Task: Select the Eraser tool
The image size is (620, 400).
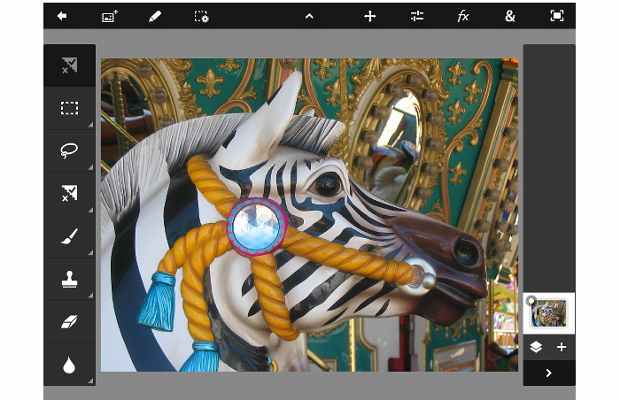Action: (x=69, y=322)
